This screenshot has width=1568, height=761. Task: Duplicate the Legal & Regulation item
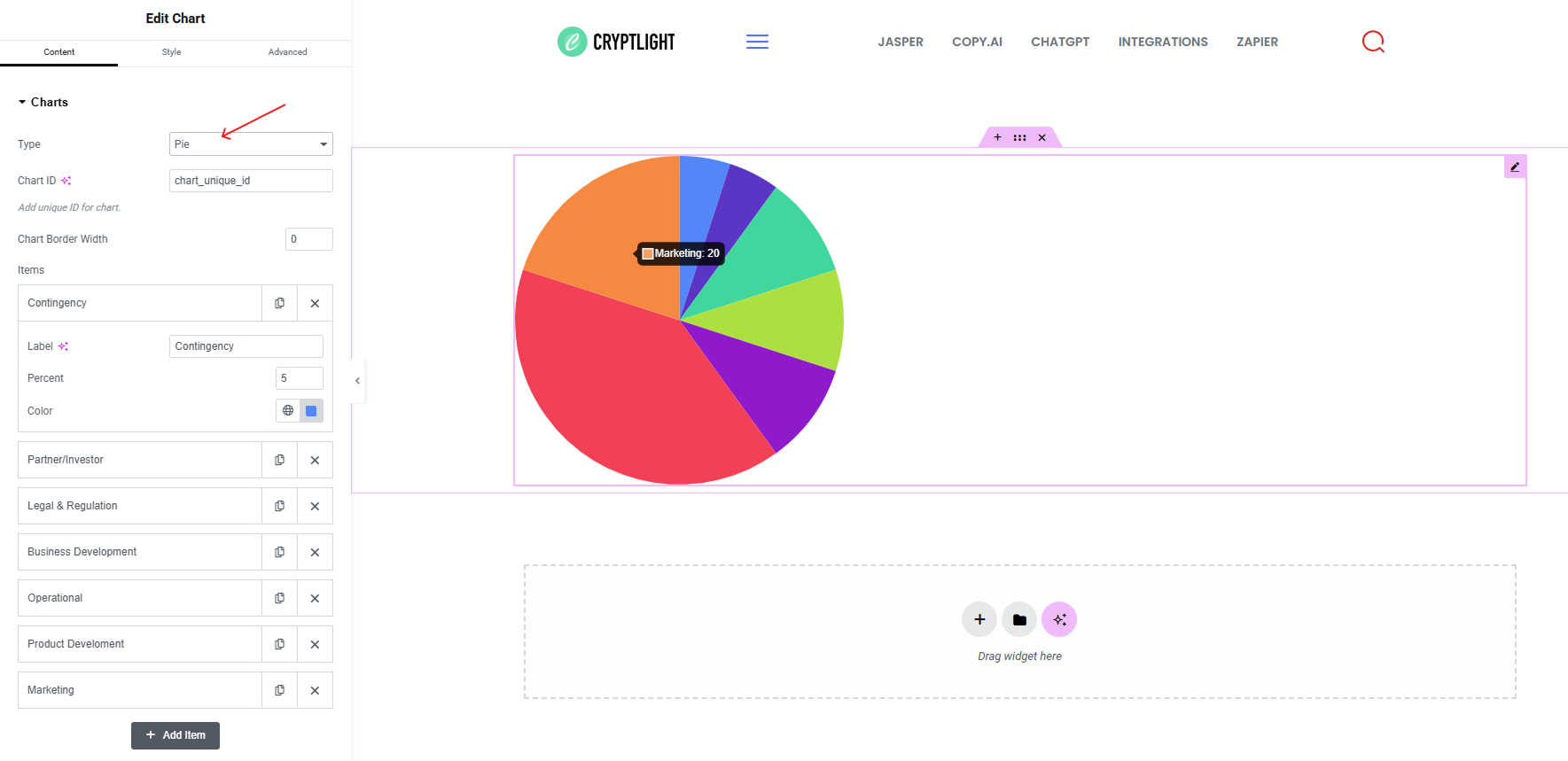(279, 506)
